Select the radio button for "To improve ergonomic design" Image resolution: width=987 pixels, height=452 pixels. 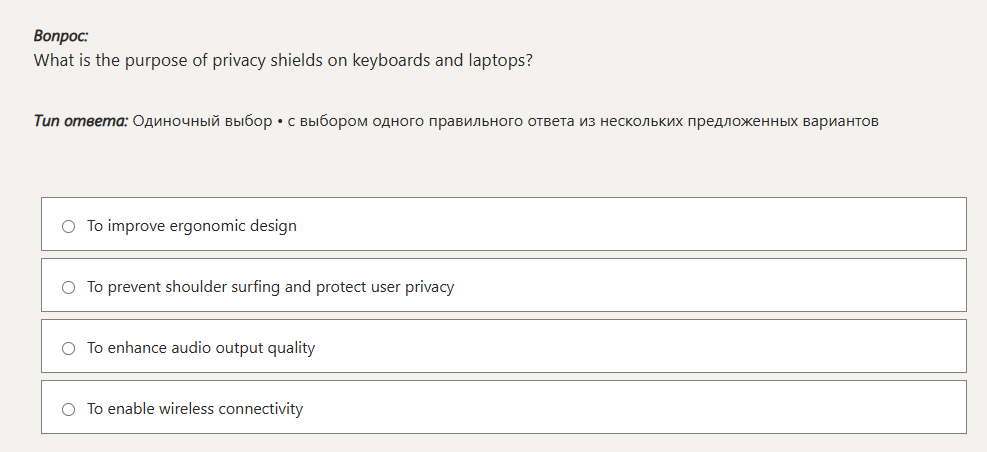pyautogui.click(x=68, y=226)
